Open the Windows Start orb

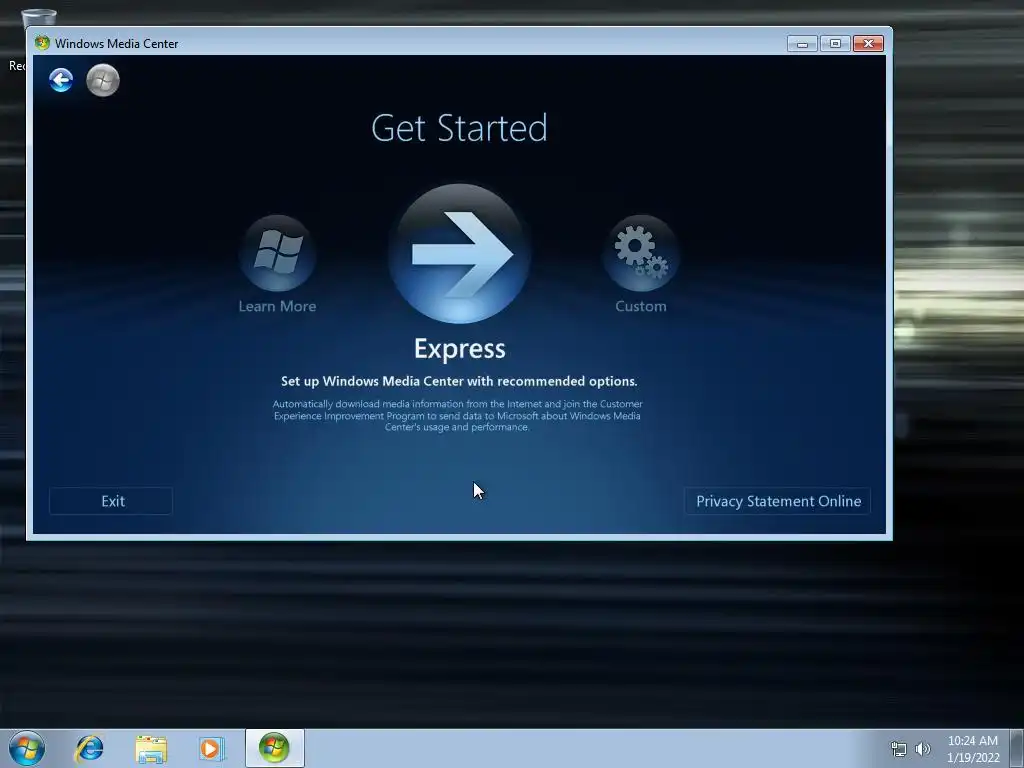pos(27,748)
